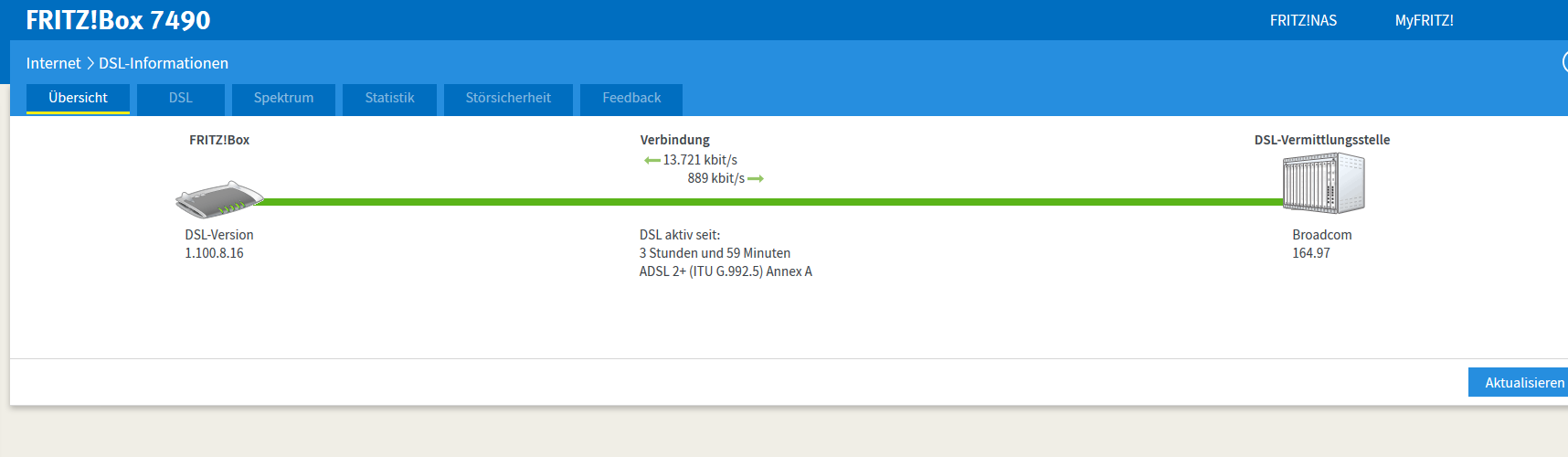Open the DSL tab

(x=180, y=98)
